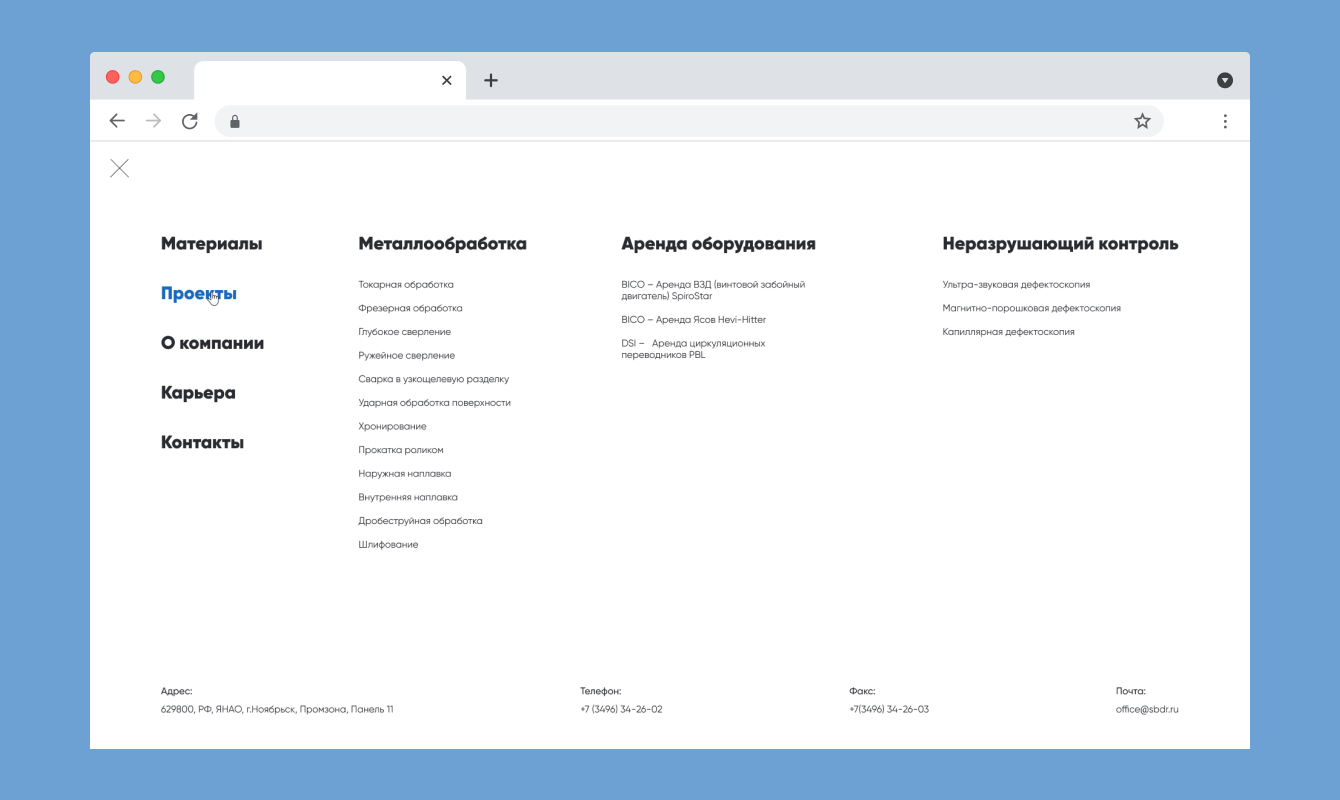Click phone number +7 (3496) 34-26-02
The height and width of the screenshot is (800, 1340).
(621, 709)
